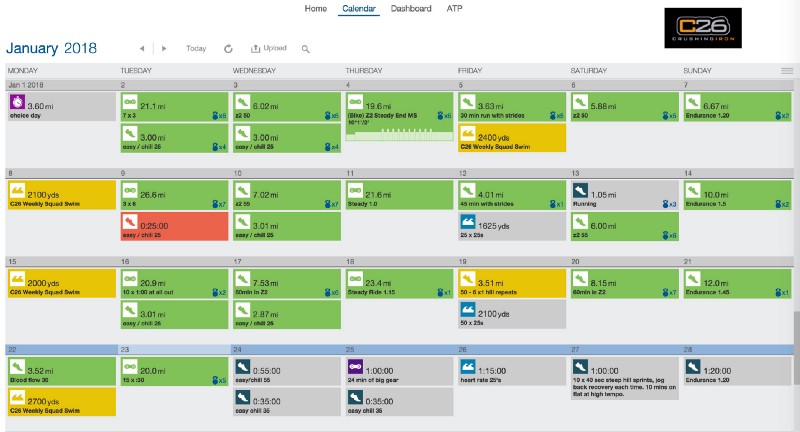Click the refresh calendar icon

tap(228, 48)
